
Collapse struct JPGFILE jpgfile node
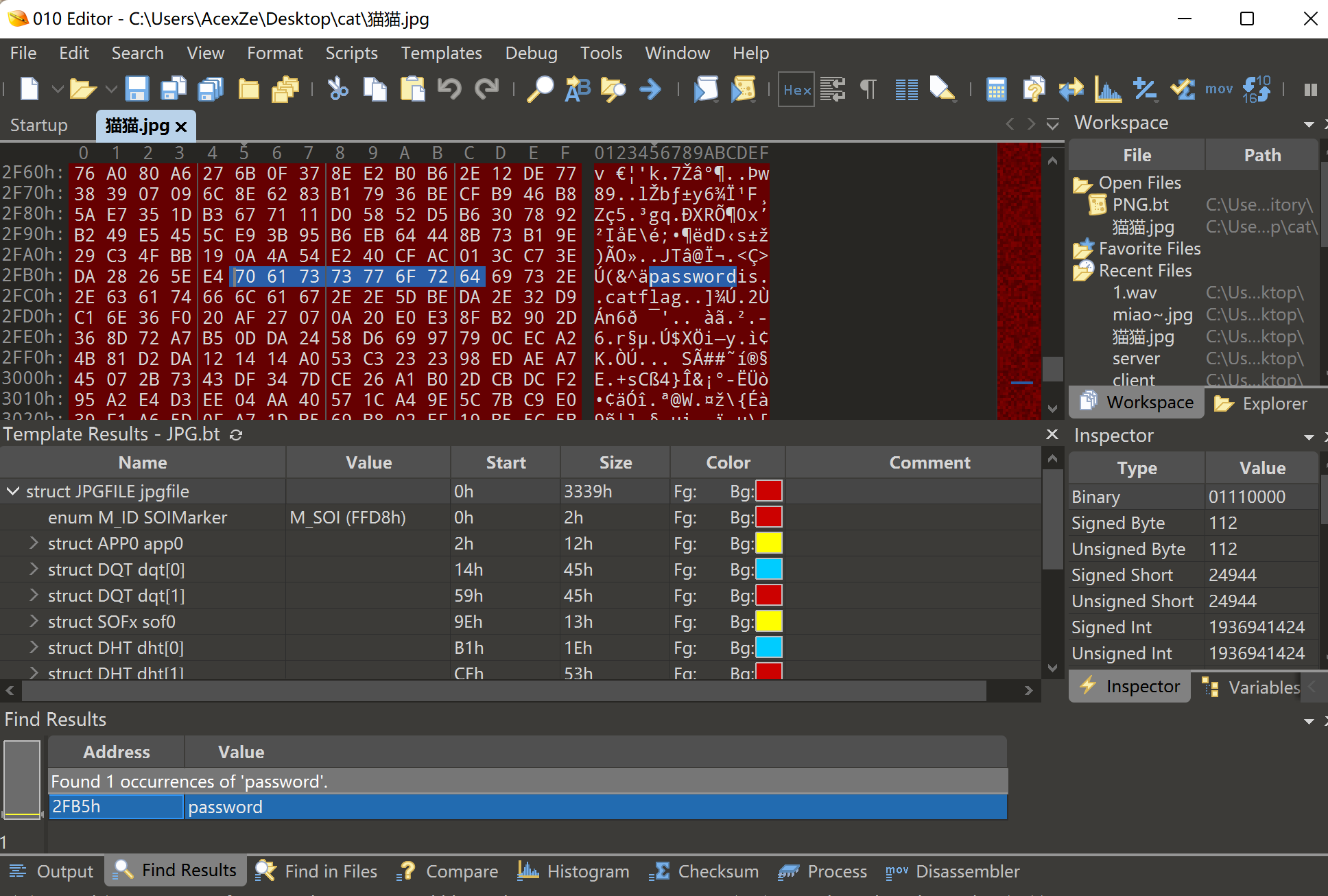click(12, 491)
